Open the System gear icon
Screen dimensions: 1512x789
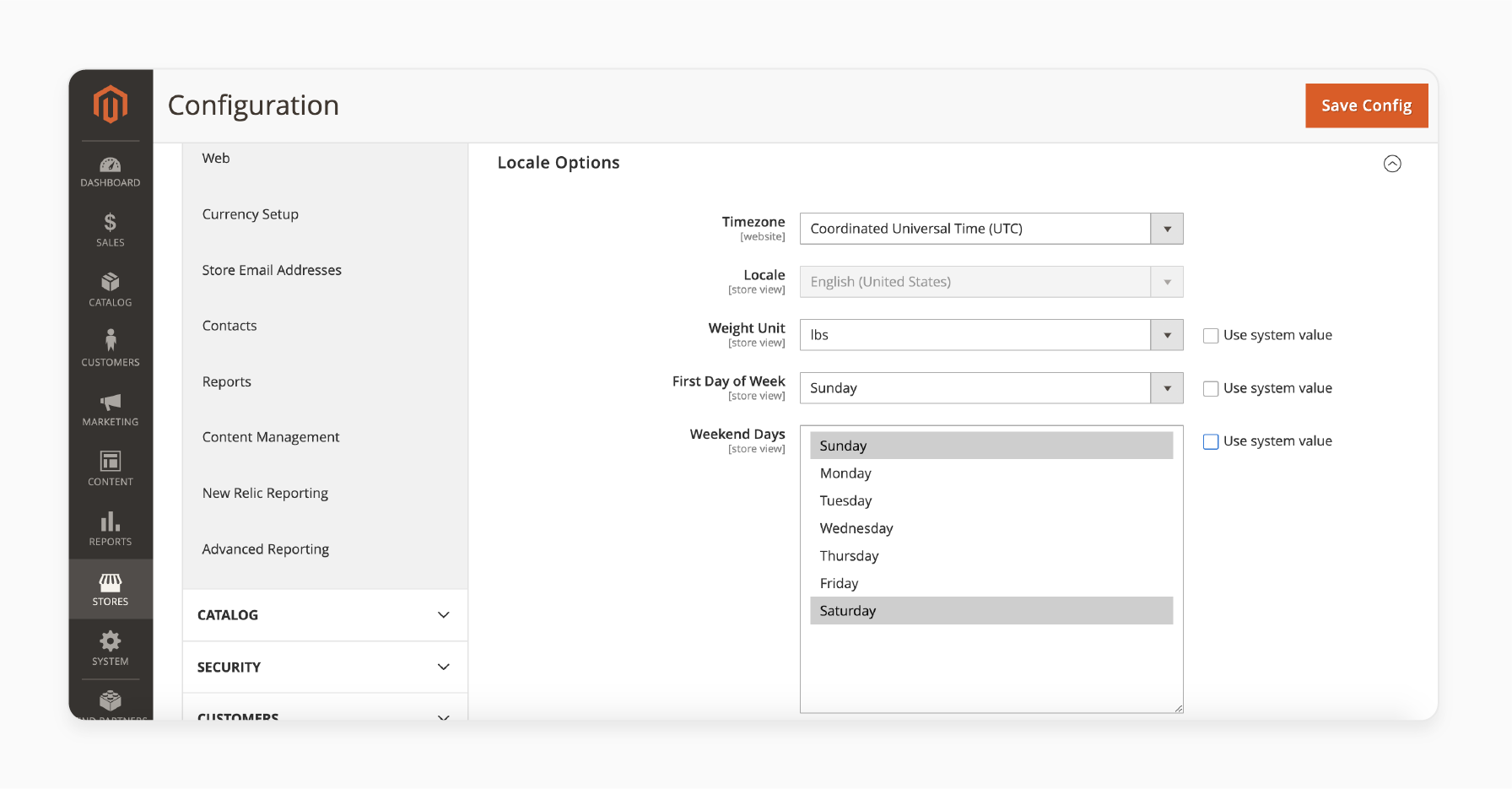(111, 641)
